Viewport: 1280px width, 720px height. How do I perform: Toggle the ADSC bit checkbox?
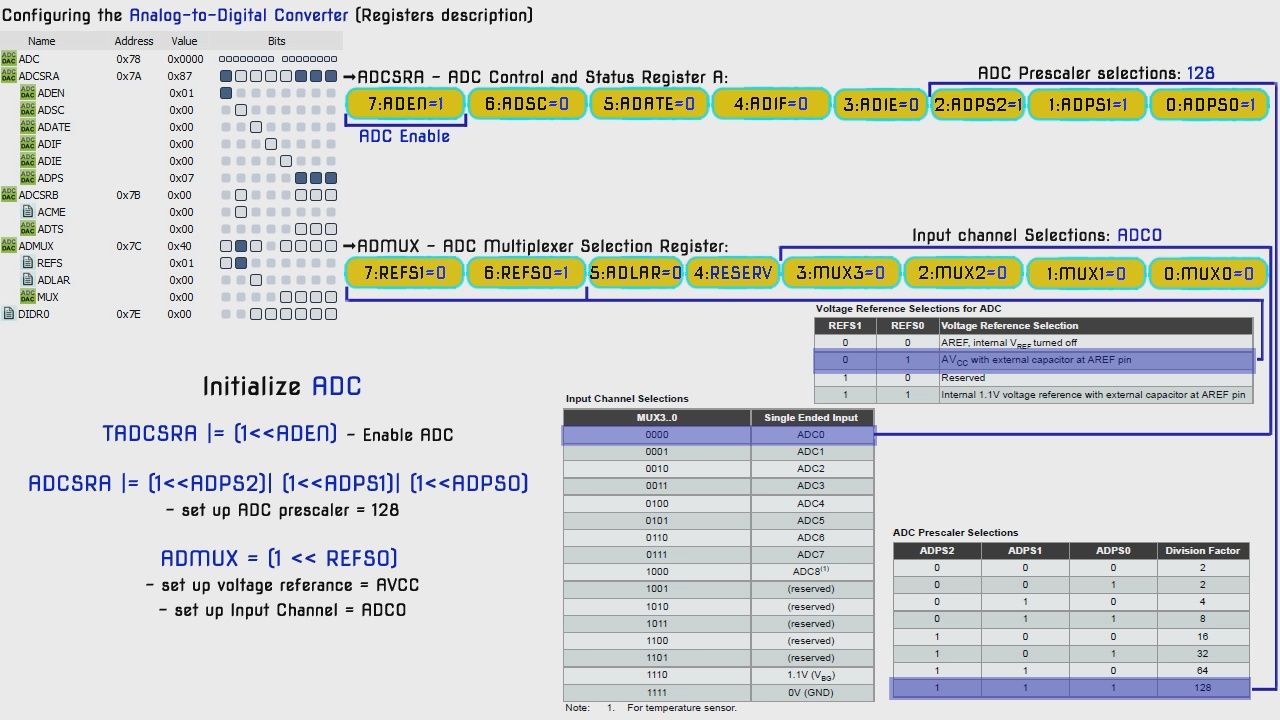(242, 110)
